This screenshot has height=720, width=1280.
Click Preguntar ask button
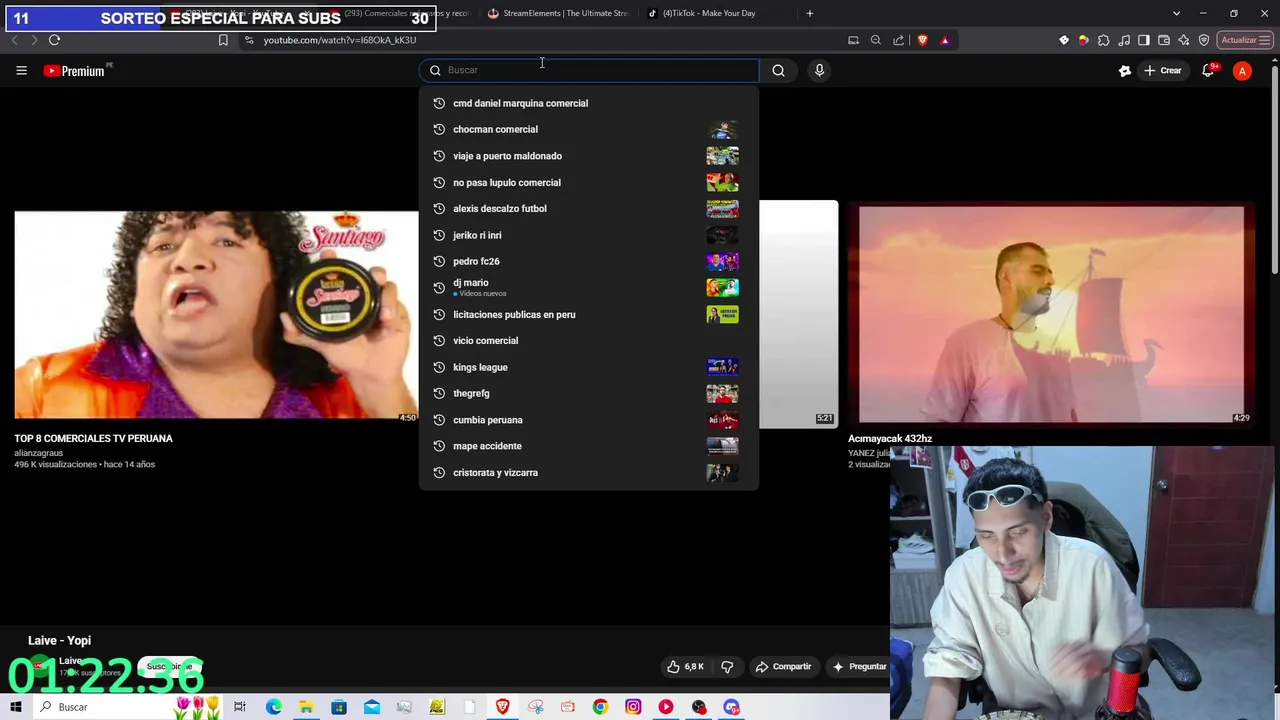point(858,666)
